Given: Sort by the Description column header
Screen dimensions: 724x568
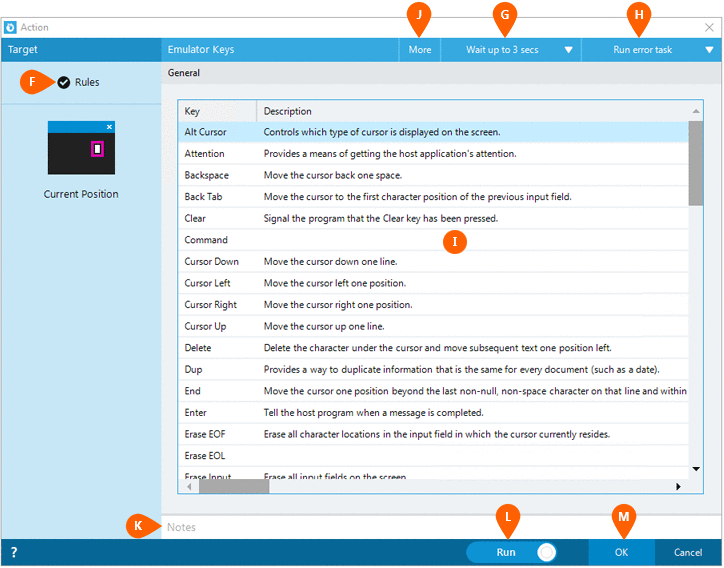Looking at the screenshot, I should (472, 111).
